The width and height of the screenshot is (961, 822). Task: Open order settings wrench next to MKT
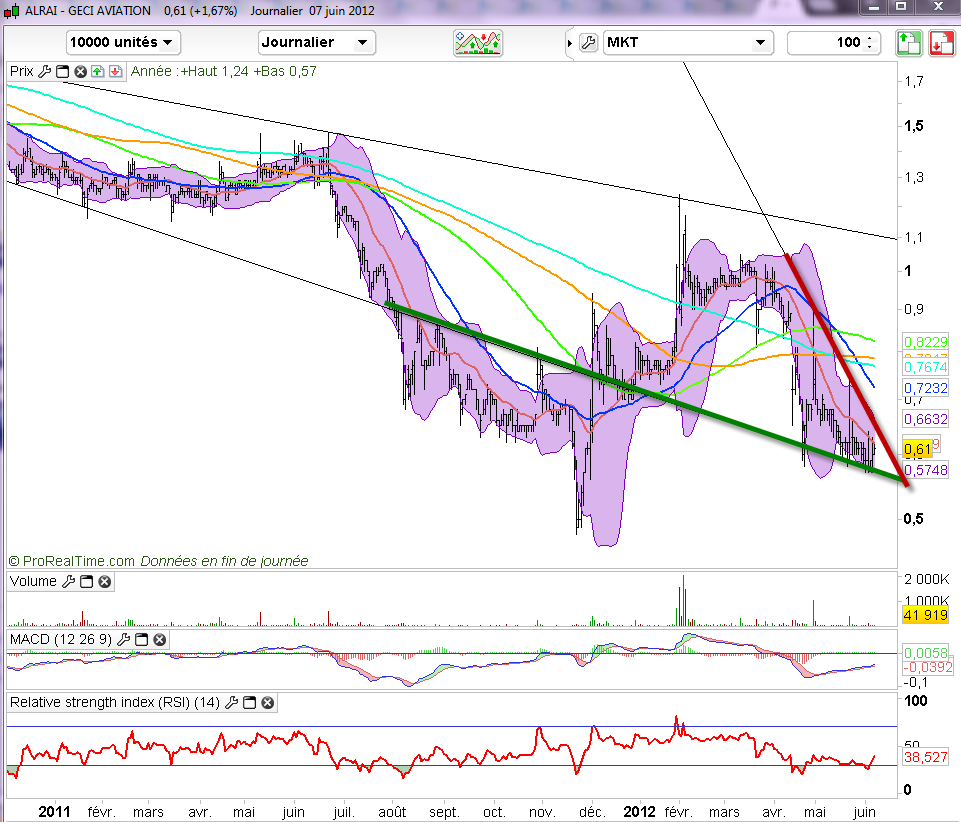coord(588,43)
